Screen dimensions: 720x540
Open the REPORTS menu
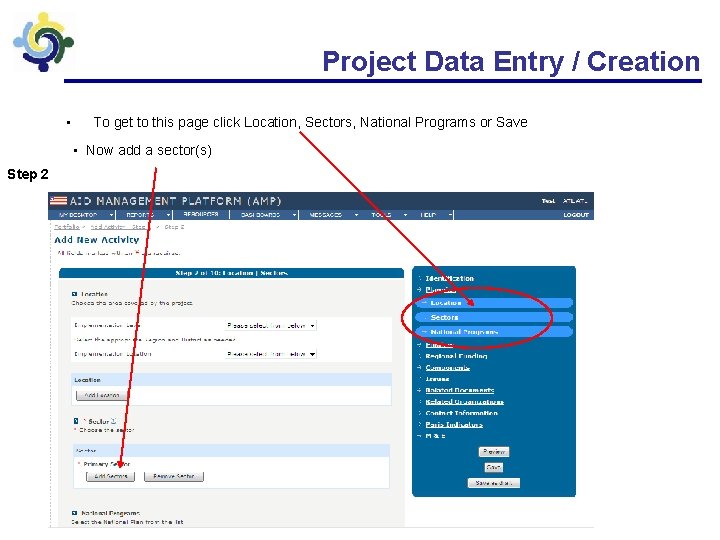tap(140, 215)
